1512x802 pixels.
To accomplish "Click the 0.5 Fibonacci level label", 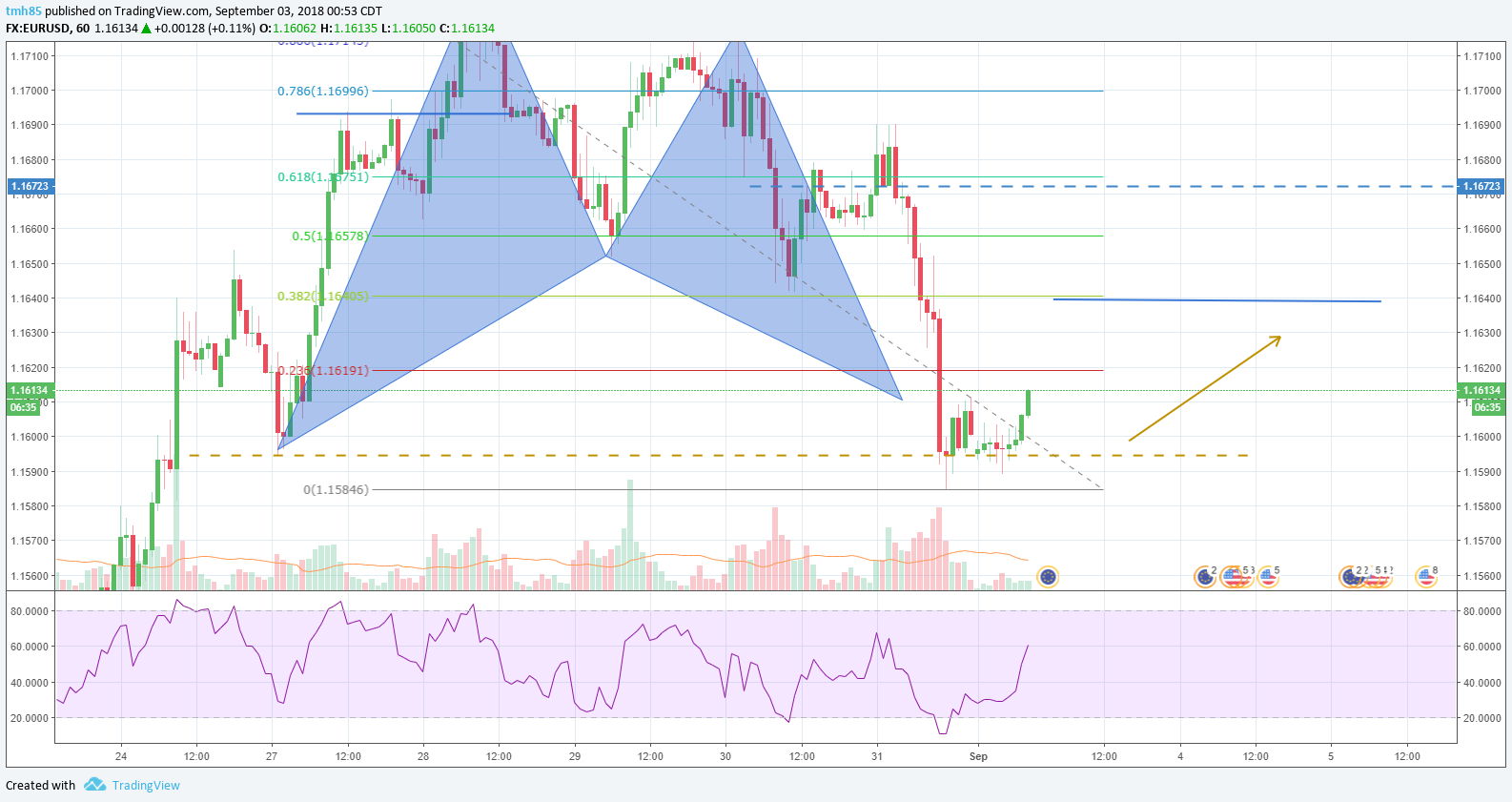I will (x=330, y=236).
